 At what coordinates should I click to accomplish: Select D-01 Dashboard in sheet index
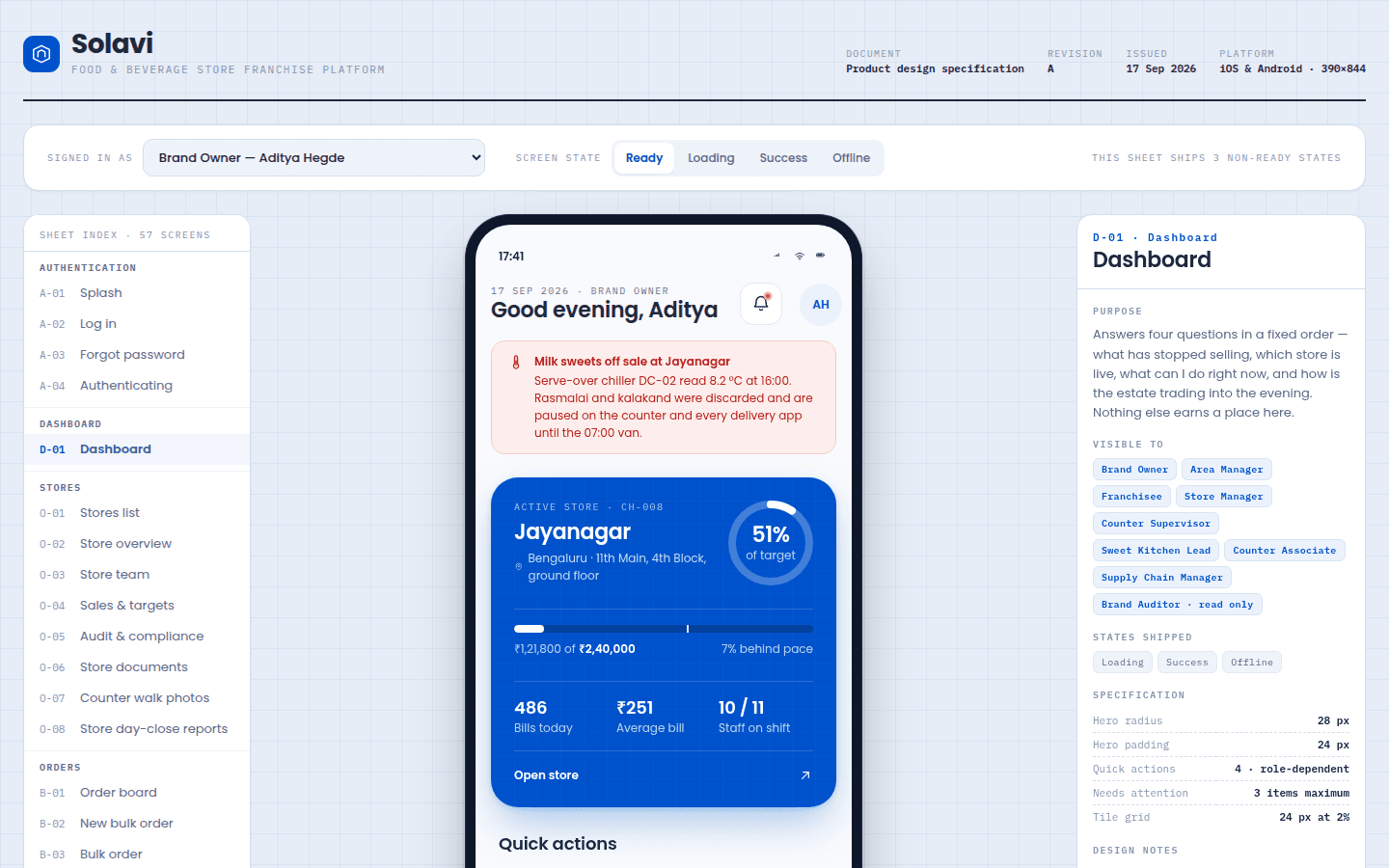point(137,449)
